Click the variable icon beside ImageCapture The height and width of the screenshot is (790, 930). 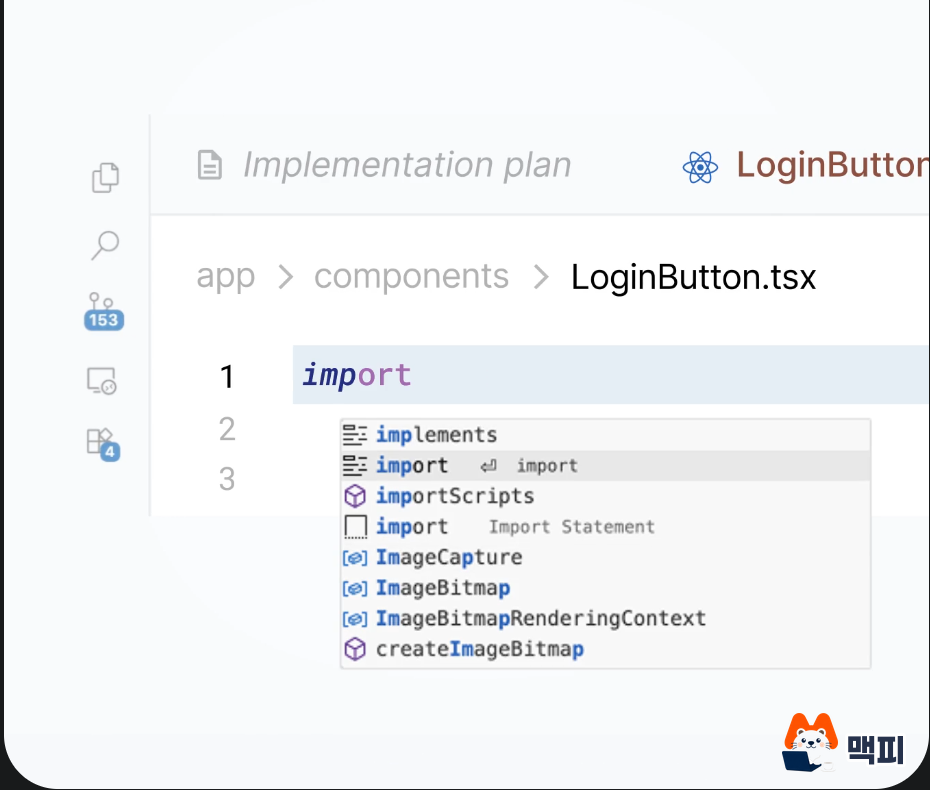(x=355, y=558)
